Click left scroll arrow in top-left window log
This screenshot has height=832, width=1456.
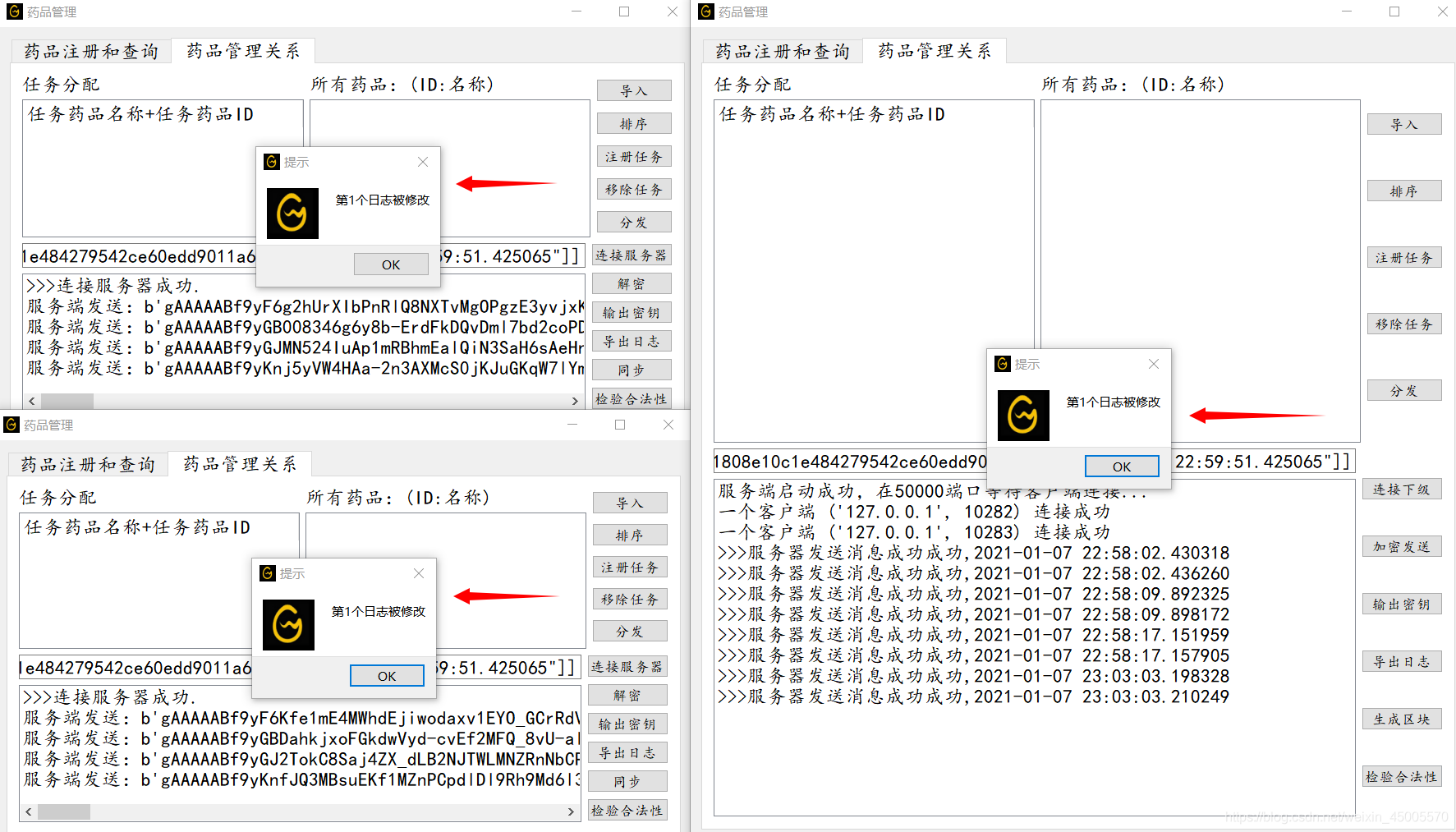tap(32, 401)
